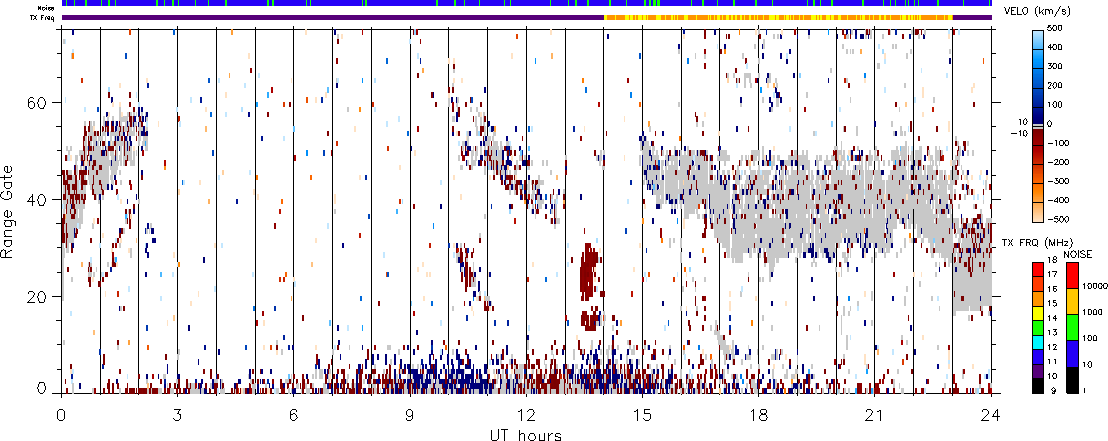Click x-axis tick label 9 under the plot

click(x=410, y=414)
